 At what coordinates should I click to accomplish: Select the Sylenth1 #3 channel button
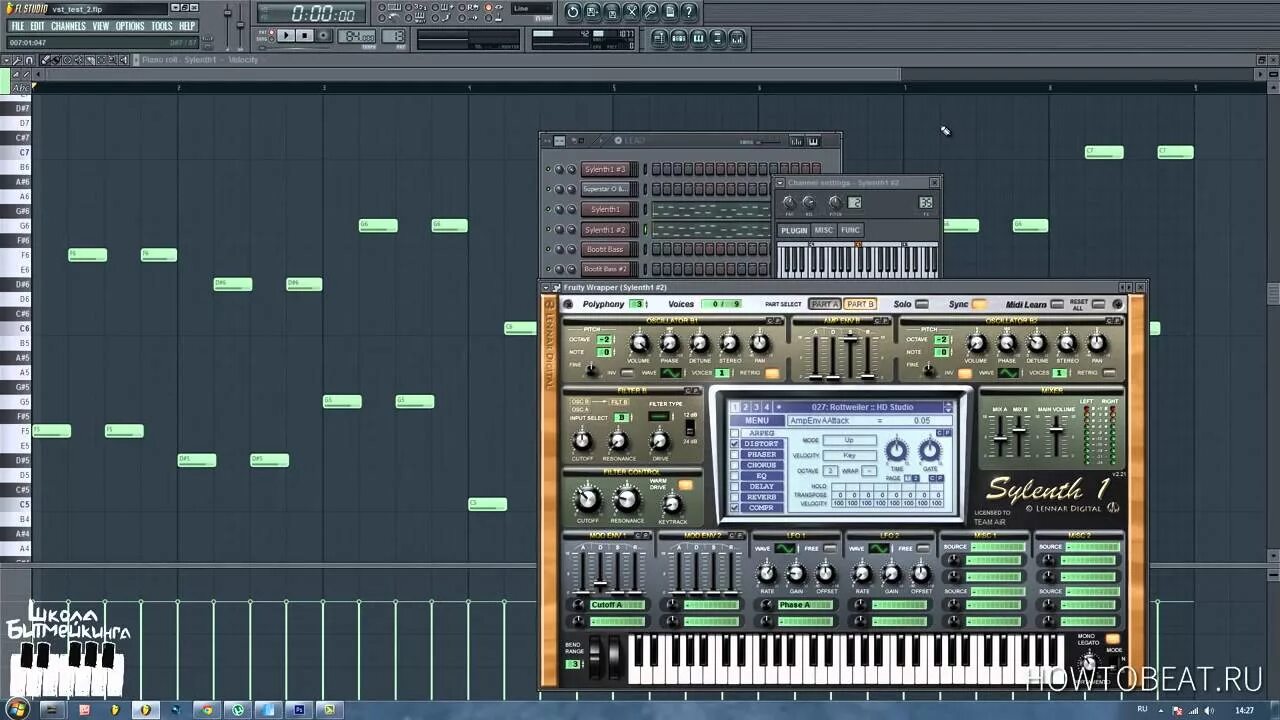point(605,169)
